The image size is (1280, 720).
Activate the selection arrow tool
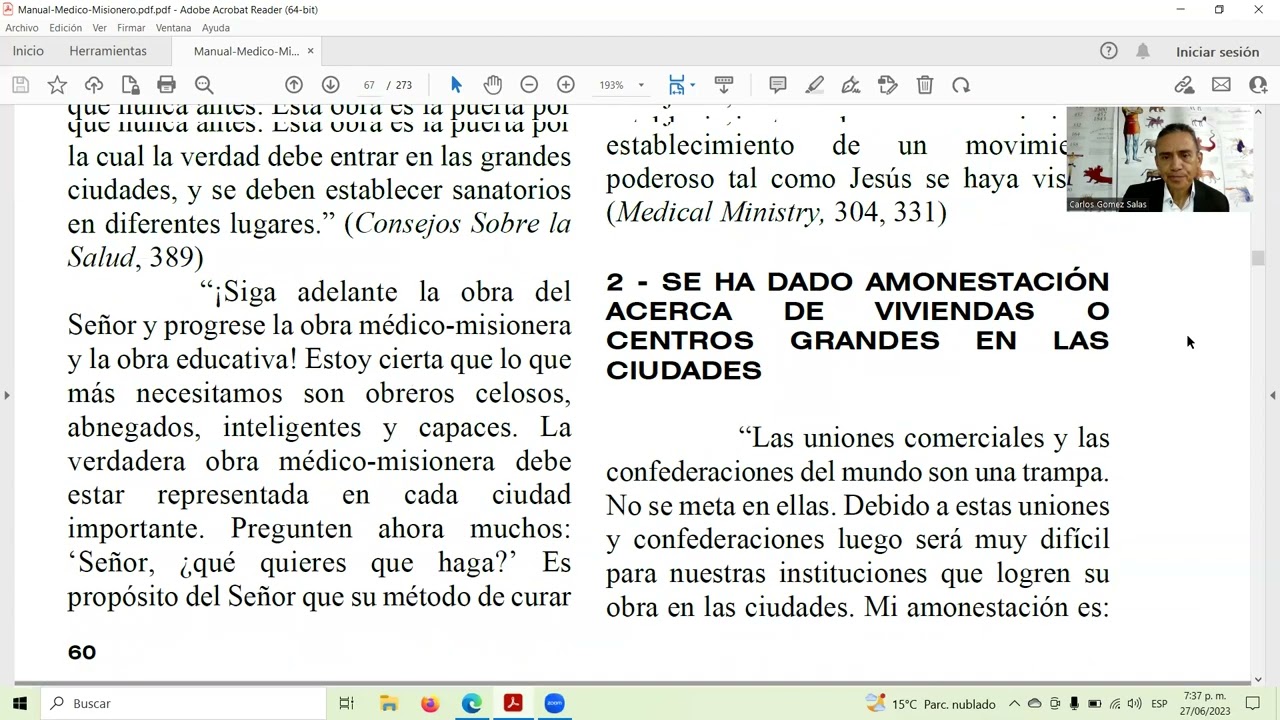tap(456, 85)
